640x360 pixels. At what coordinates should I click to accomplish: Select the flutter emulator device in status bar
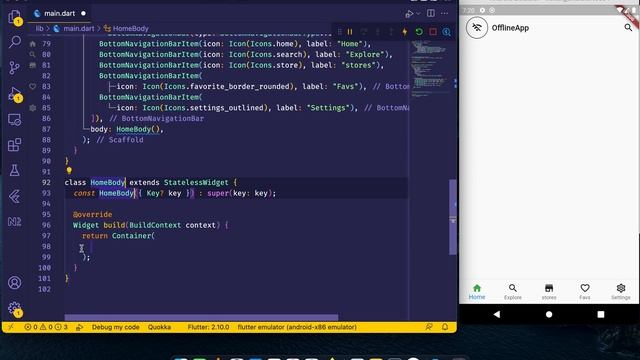pyautogui.click(x=297, y=327)
